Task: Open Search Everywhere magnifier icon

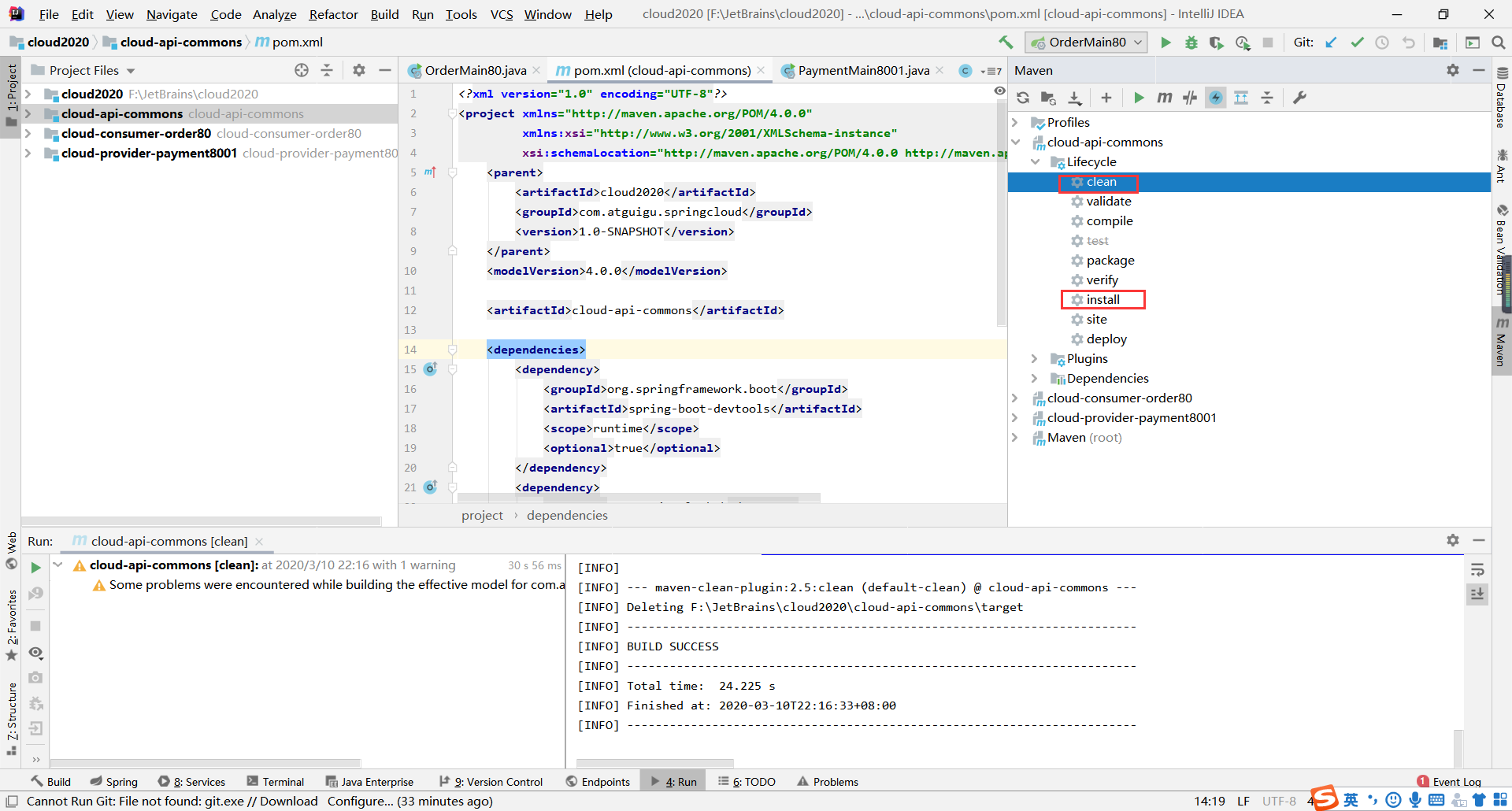Action: click(1498, 43)
